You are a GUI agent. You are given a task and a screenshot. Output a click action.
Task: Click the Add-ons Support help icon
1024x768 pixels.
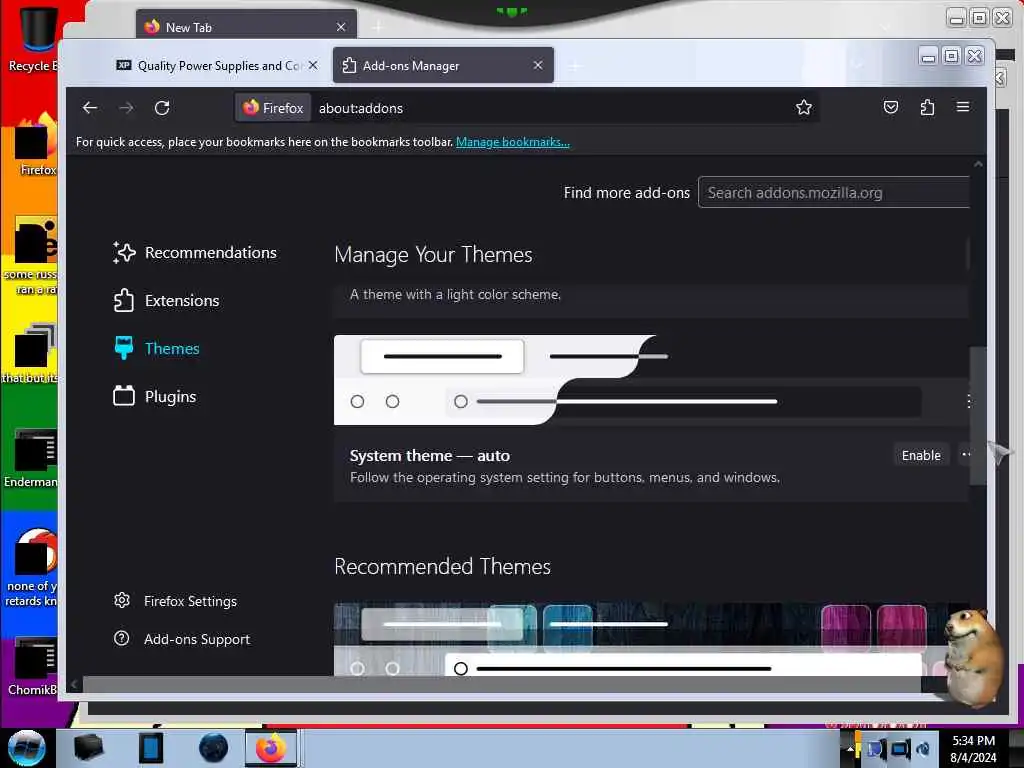[121, 638]
